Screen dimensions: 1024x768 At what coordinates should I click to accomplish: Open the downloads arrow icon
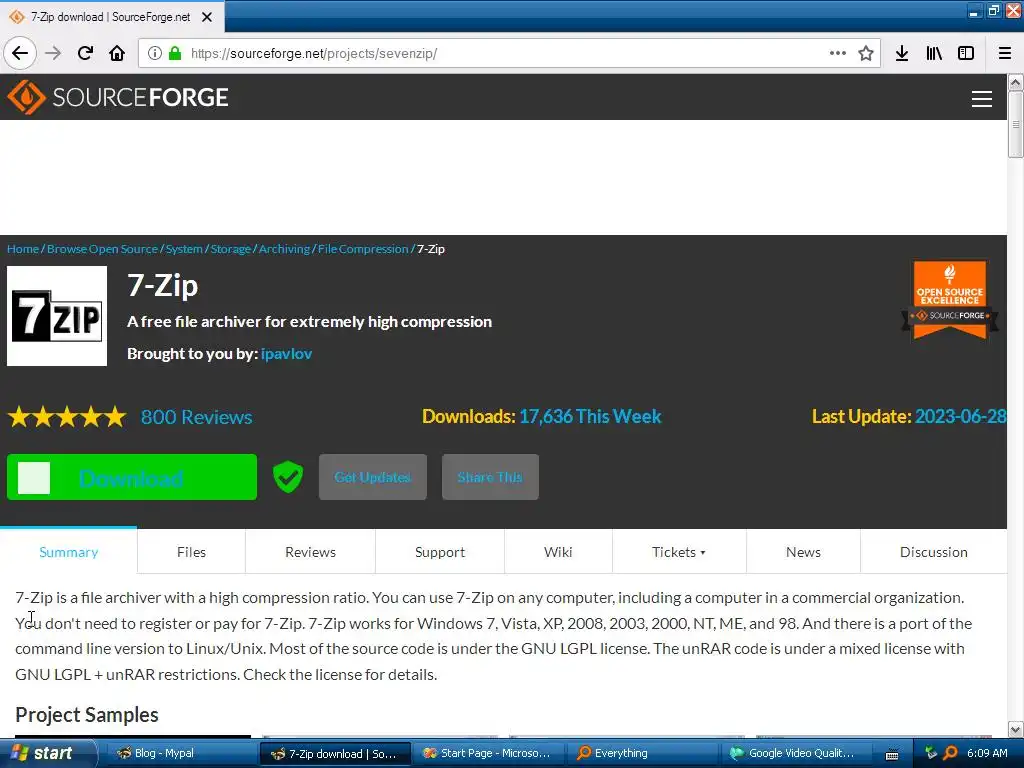click(902, 53)
